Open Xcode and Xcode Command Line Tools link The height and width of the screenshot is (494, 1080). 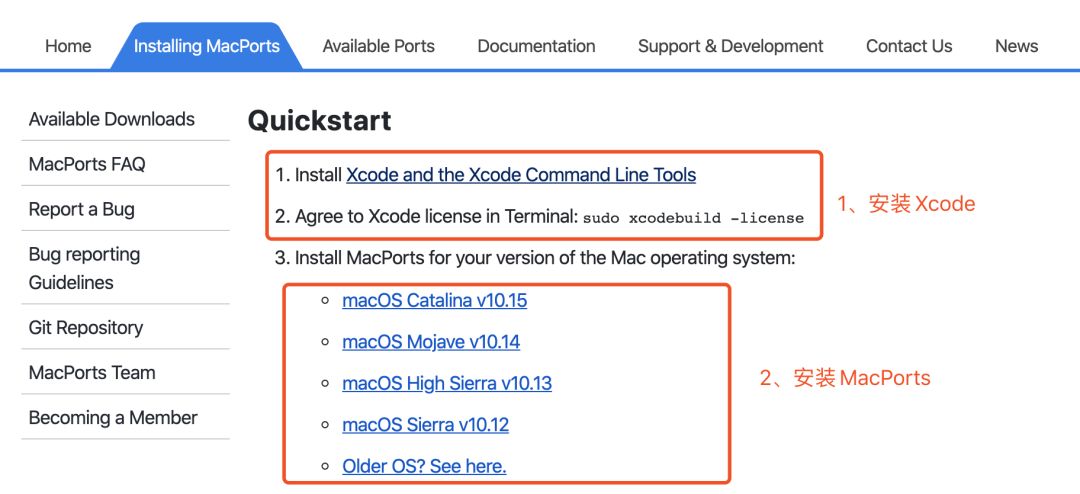[x=521, y=175]
